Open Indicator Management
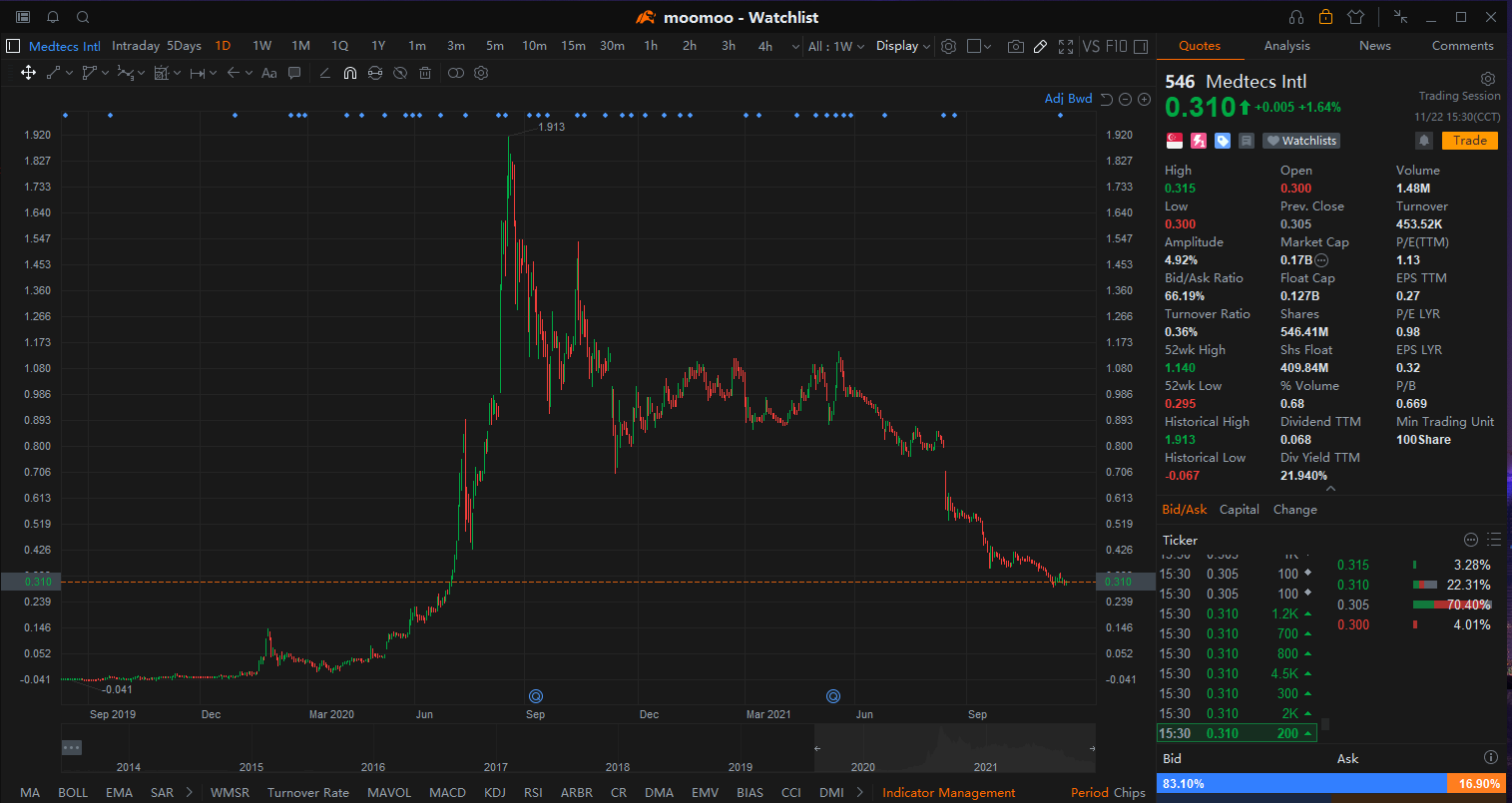1512x803 pixels. point(948,792)
